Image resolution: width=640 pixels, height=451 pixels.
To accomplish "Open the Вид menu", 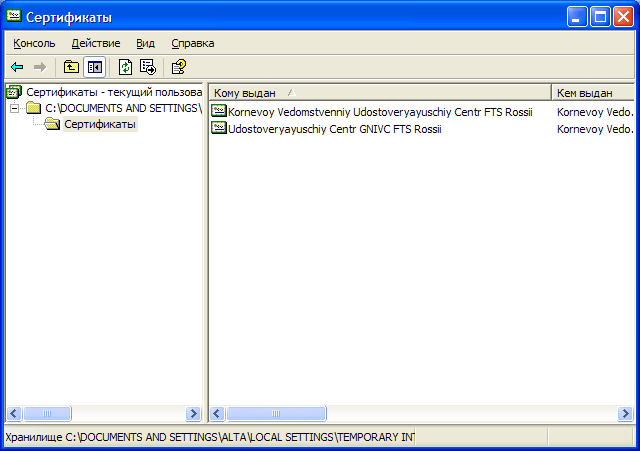I will tap(145, 43).
